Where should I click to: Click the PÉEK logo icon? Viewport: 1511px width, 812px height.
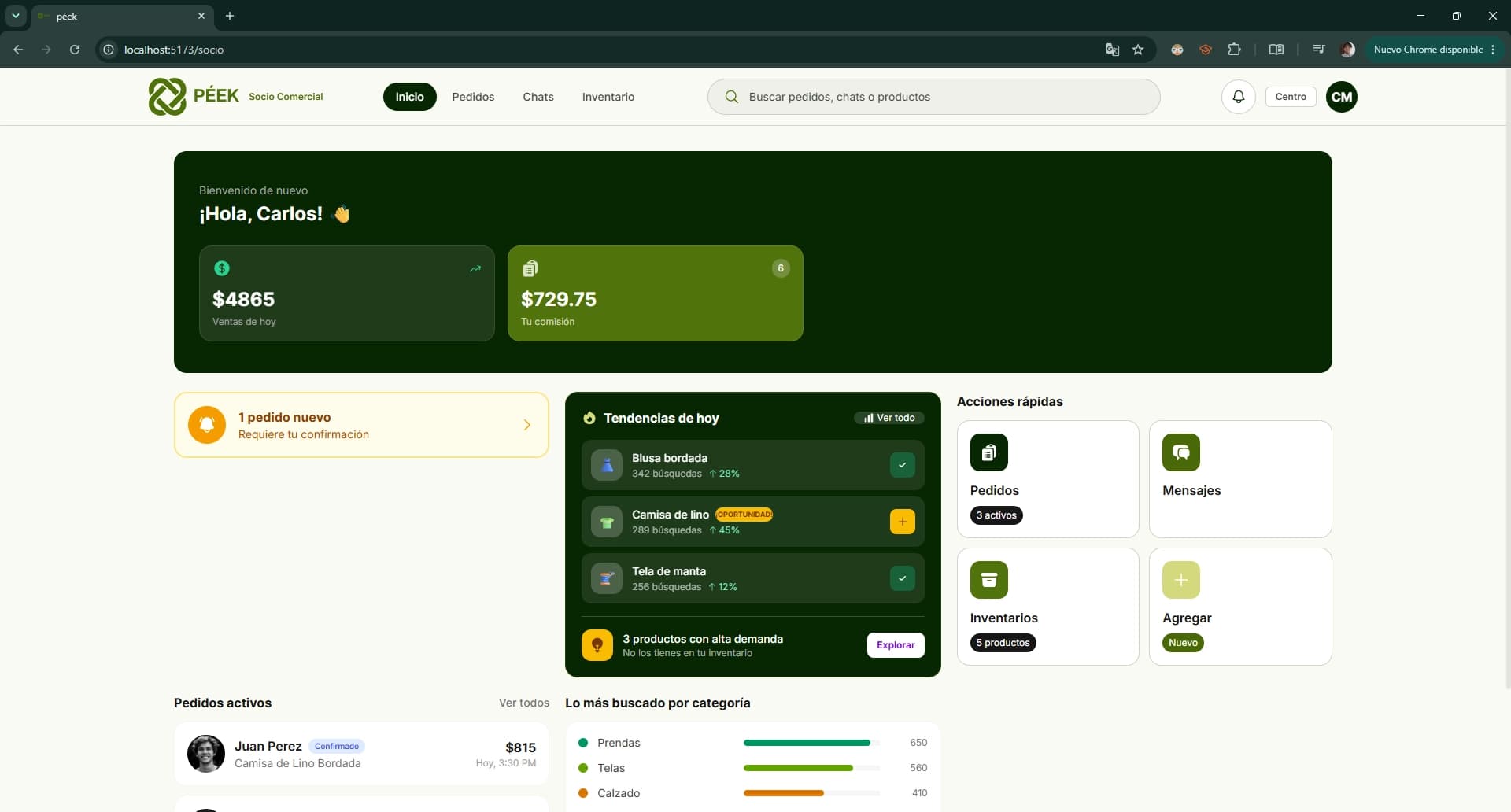coord(167,97)
